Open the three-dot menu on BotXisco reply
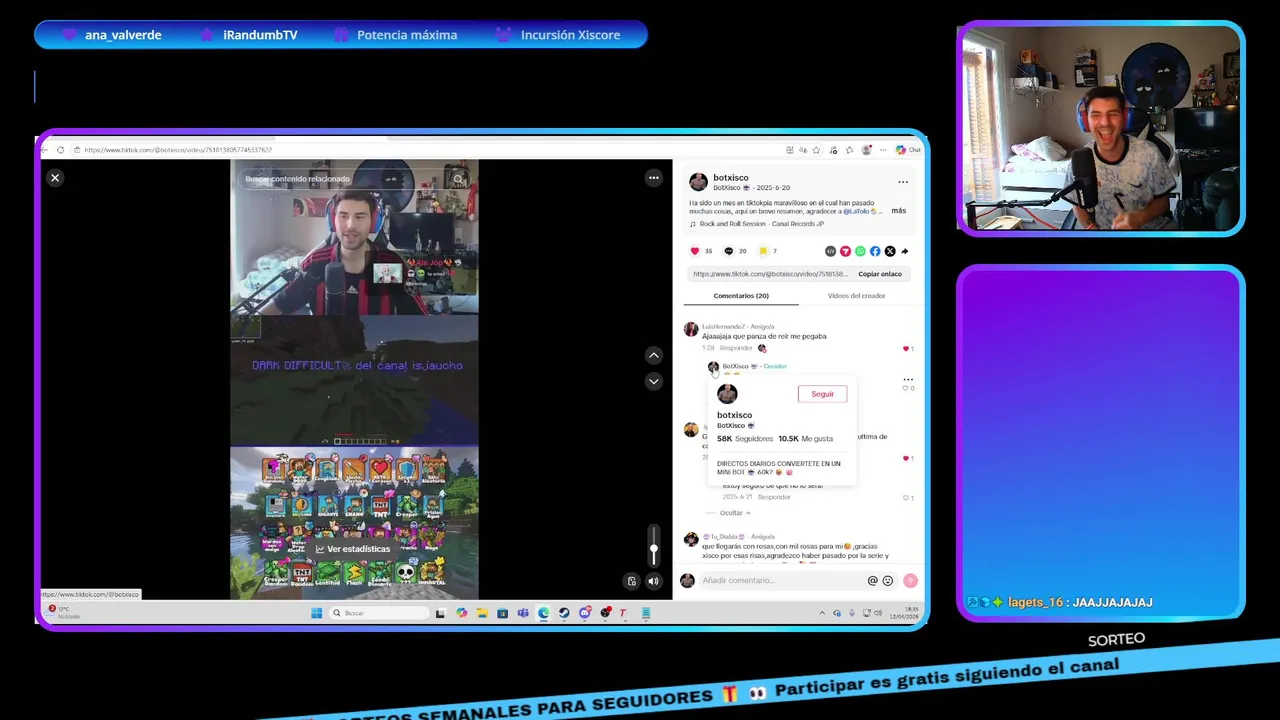Screen dimensions: 1280x720 coord(908,379)
